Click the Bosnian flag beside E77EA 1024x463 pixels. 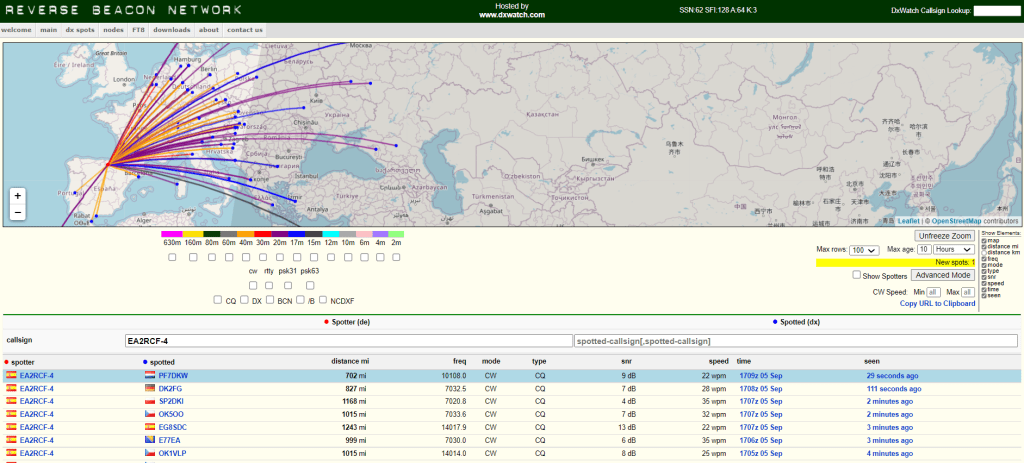coord(150,441)
